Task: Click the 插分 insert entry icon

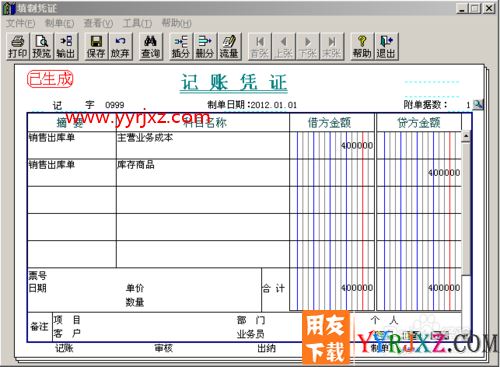Action: pos(181,46)
